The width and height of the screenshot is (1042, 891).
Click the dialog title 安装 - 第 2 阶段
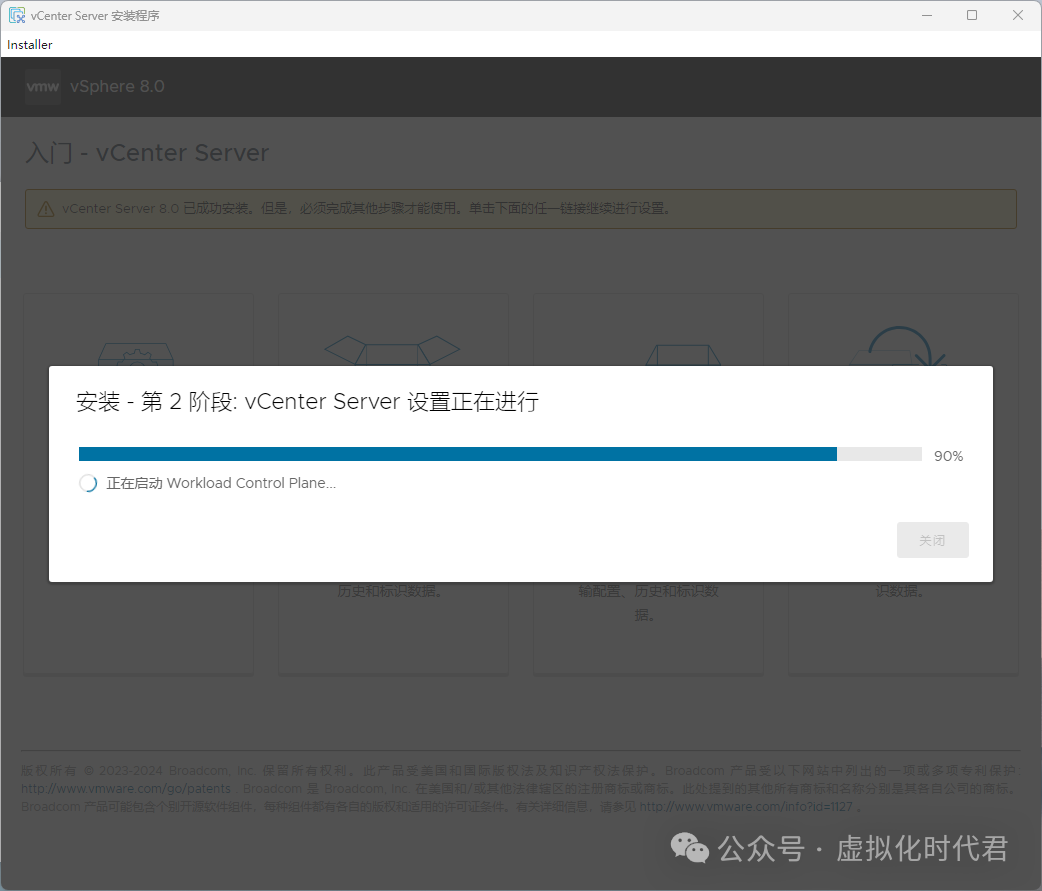(x=307, y=401)
